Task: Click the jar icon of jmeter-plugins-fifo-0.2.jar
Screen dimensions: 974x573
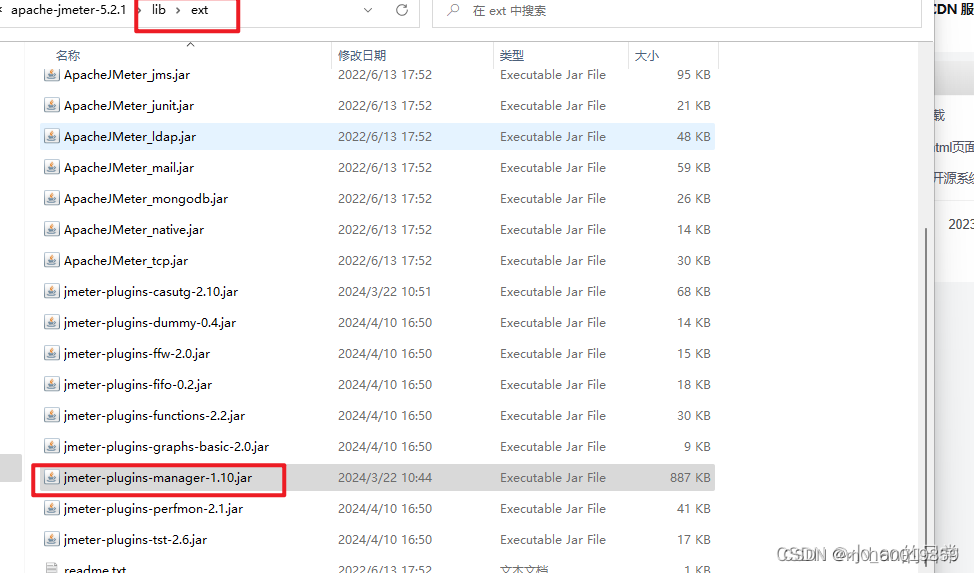Action: point(52,385)
